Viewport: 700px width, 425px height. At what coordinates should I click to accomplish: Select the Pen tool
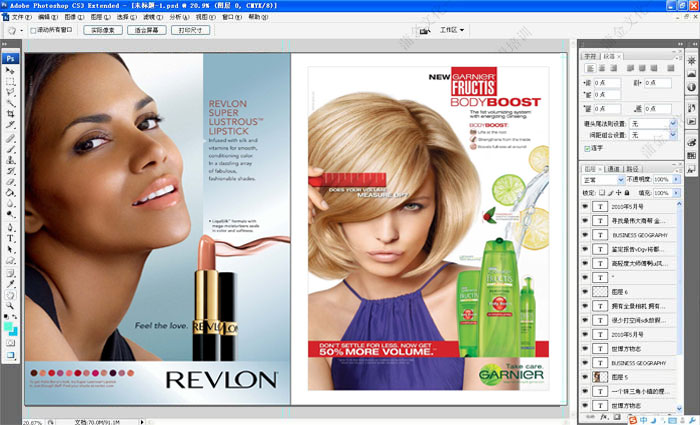tap(10, 228)
